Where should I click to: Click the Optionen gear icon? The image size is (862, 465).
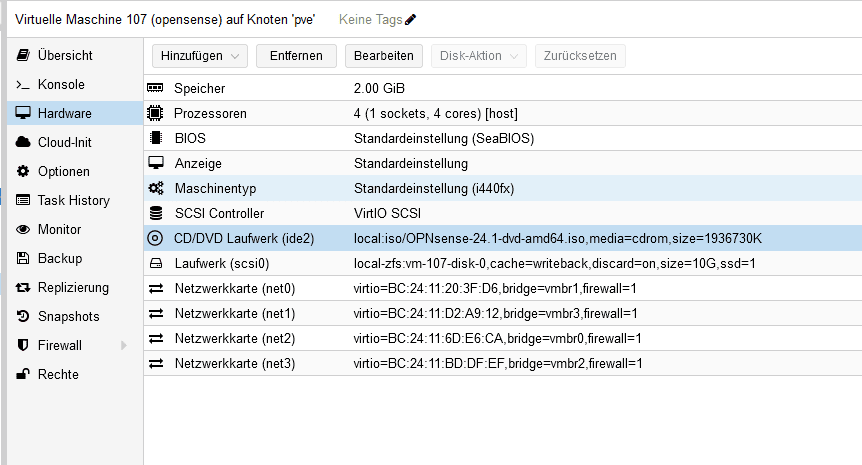click(x=23, y=172)
